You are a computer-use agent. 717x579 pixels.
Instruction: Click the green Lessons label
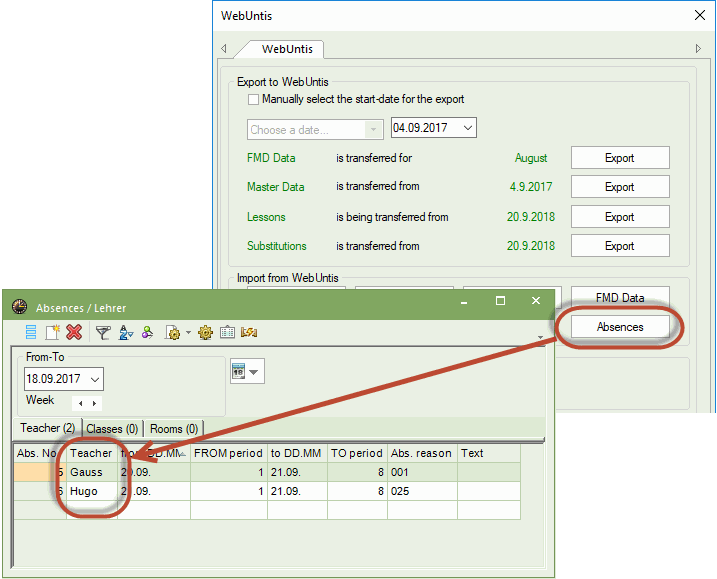click(x=266, y=217)
